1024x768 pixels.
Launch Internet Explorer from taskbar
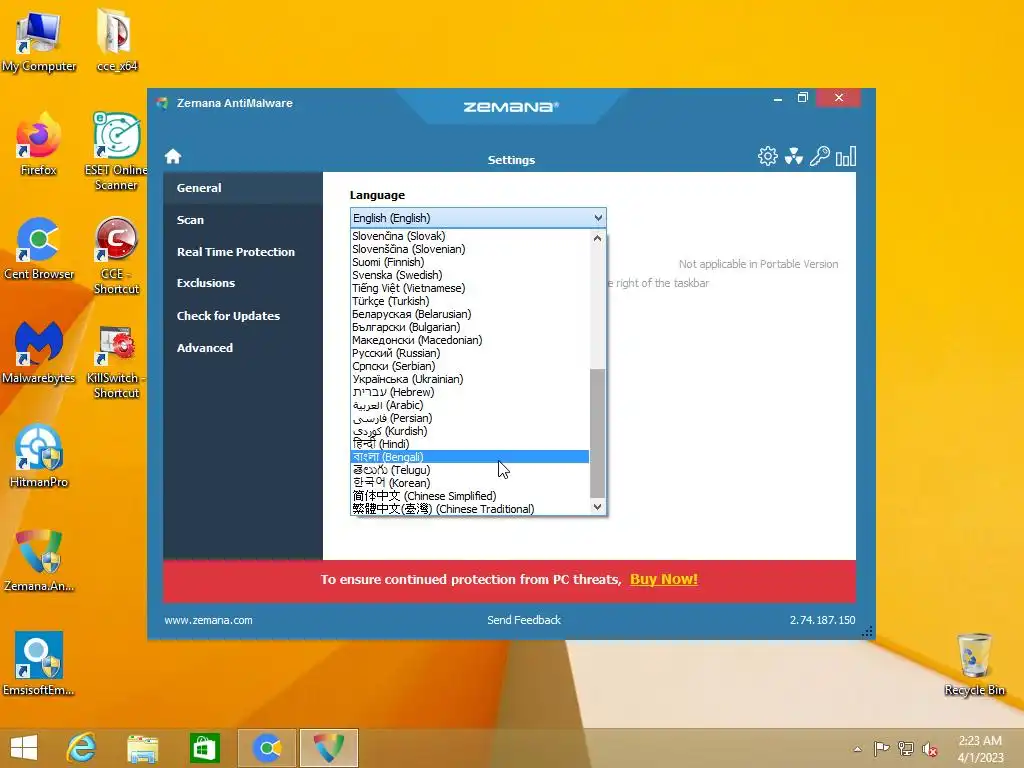click(x=82, y=748)
